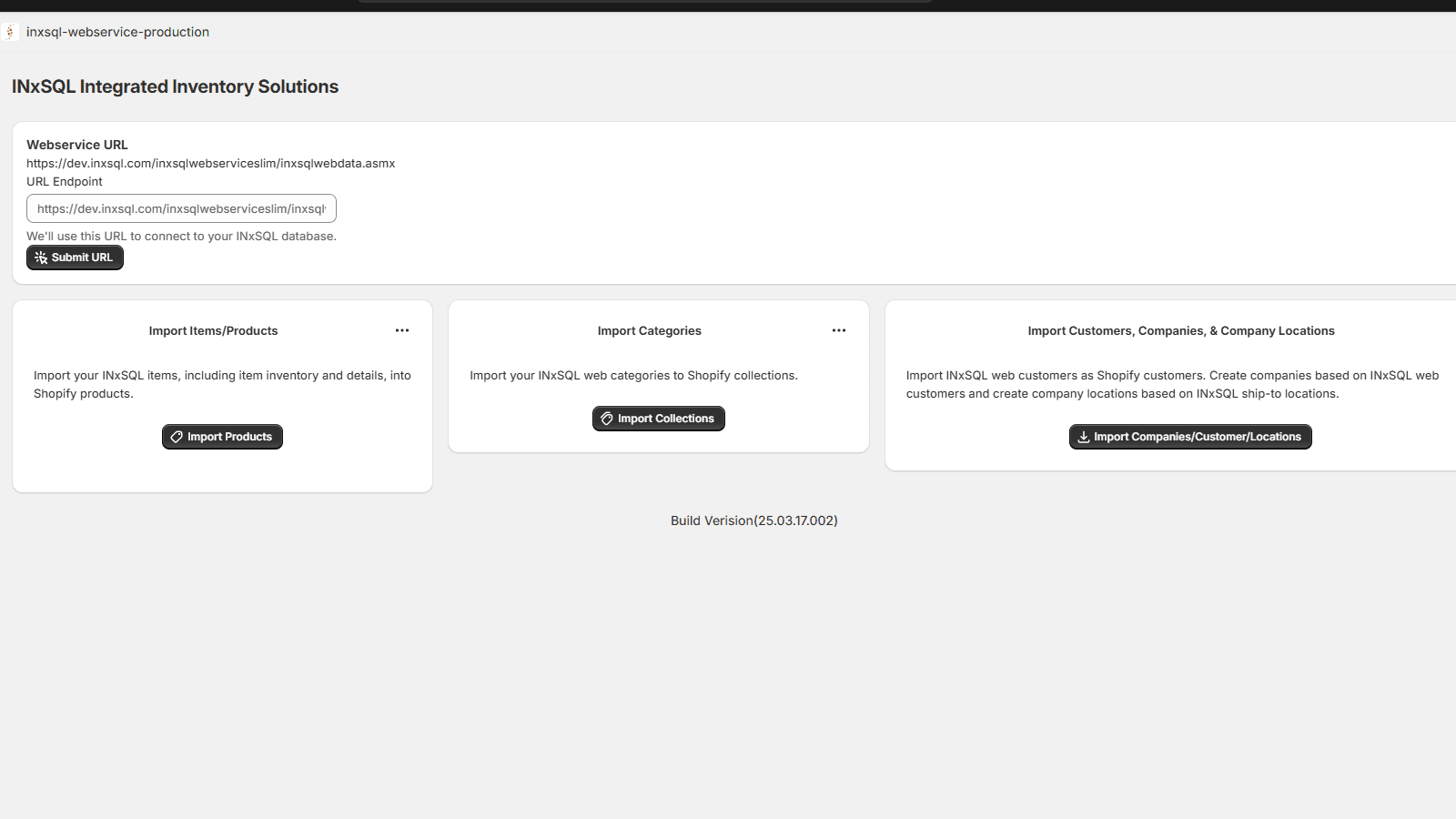Click the Import Categories card heading

point(649,330)
